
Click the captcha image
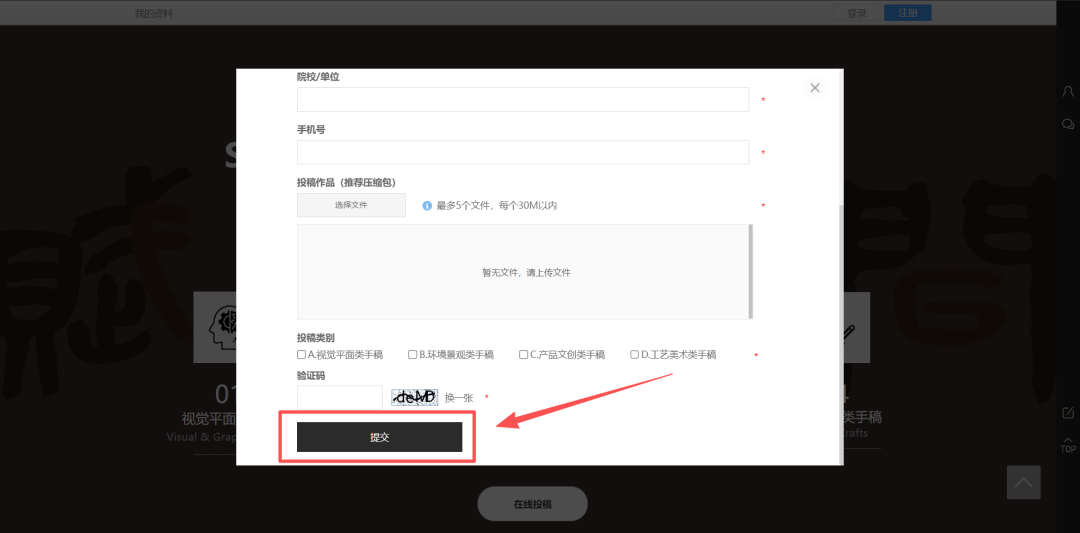click(x=415, y=397)
